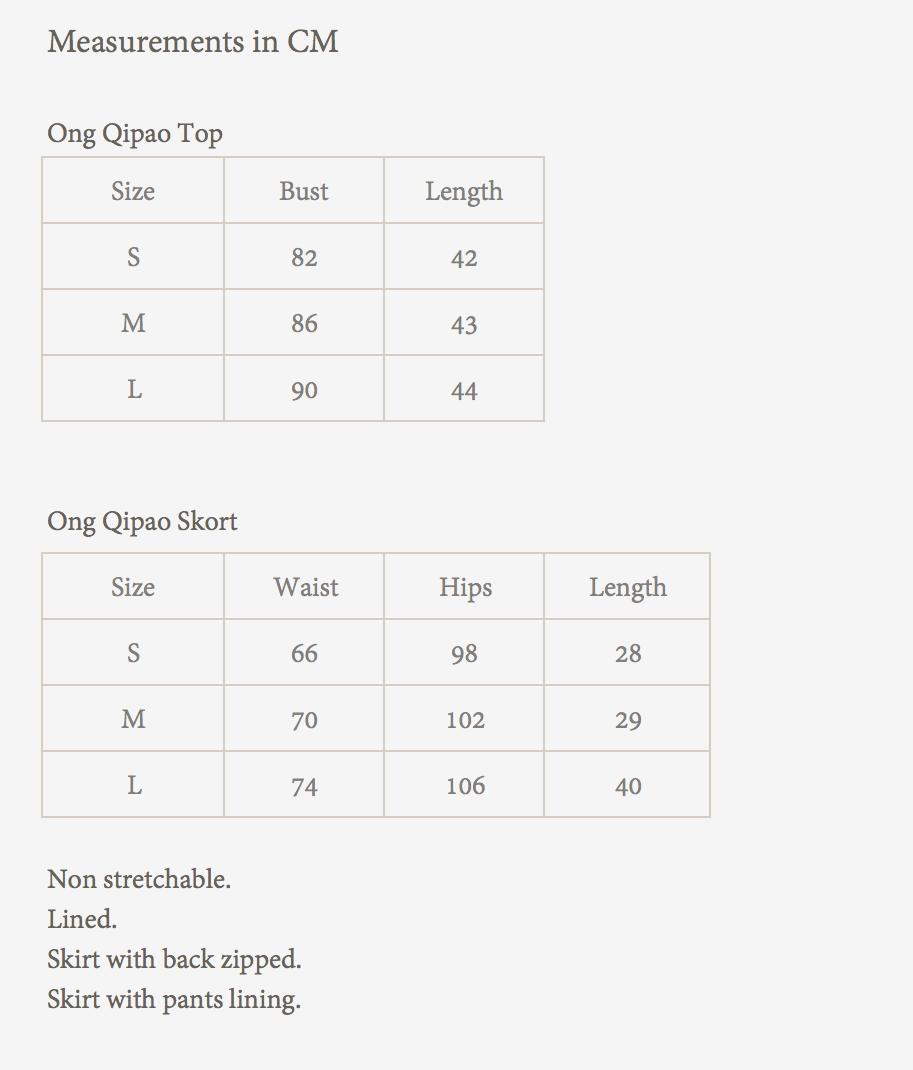Select the Top length value 44
The image size is (913, 1070).
coord(464,390)
